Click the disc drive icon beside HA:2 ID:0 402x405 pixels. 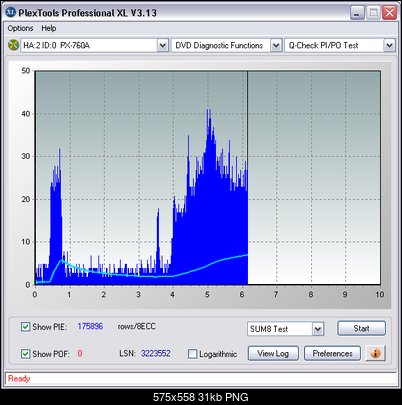(13, 45)
